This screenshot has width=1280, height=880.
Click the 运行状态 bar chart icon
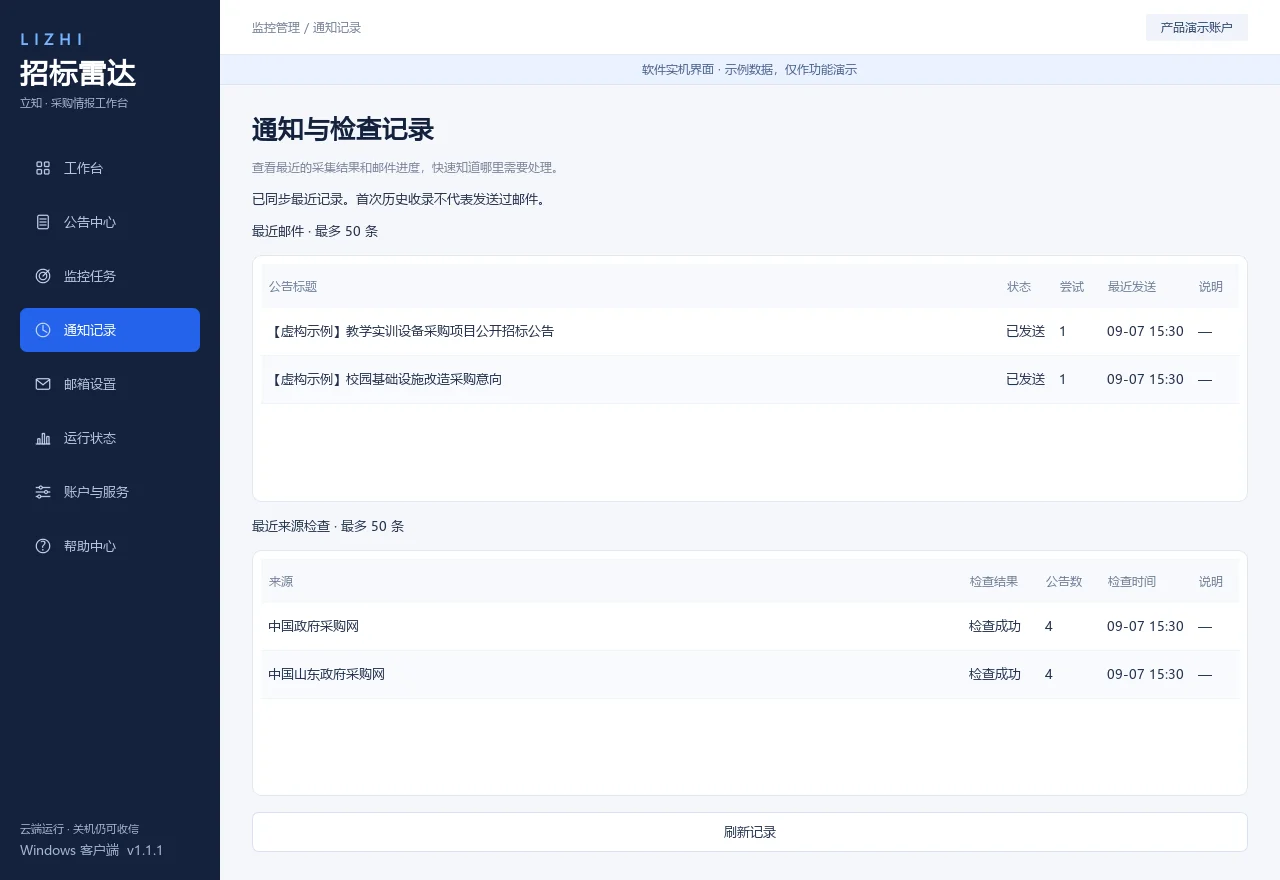click(x=43, y=438)
